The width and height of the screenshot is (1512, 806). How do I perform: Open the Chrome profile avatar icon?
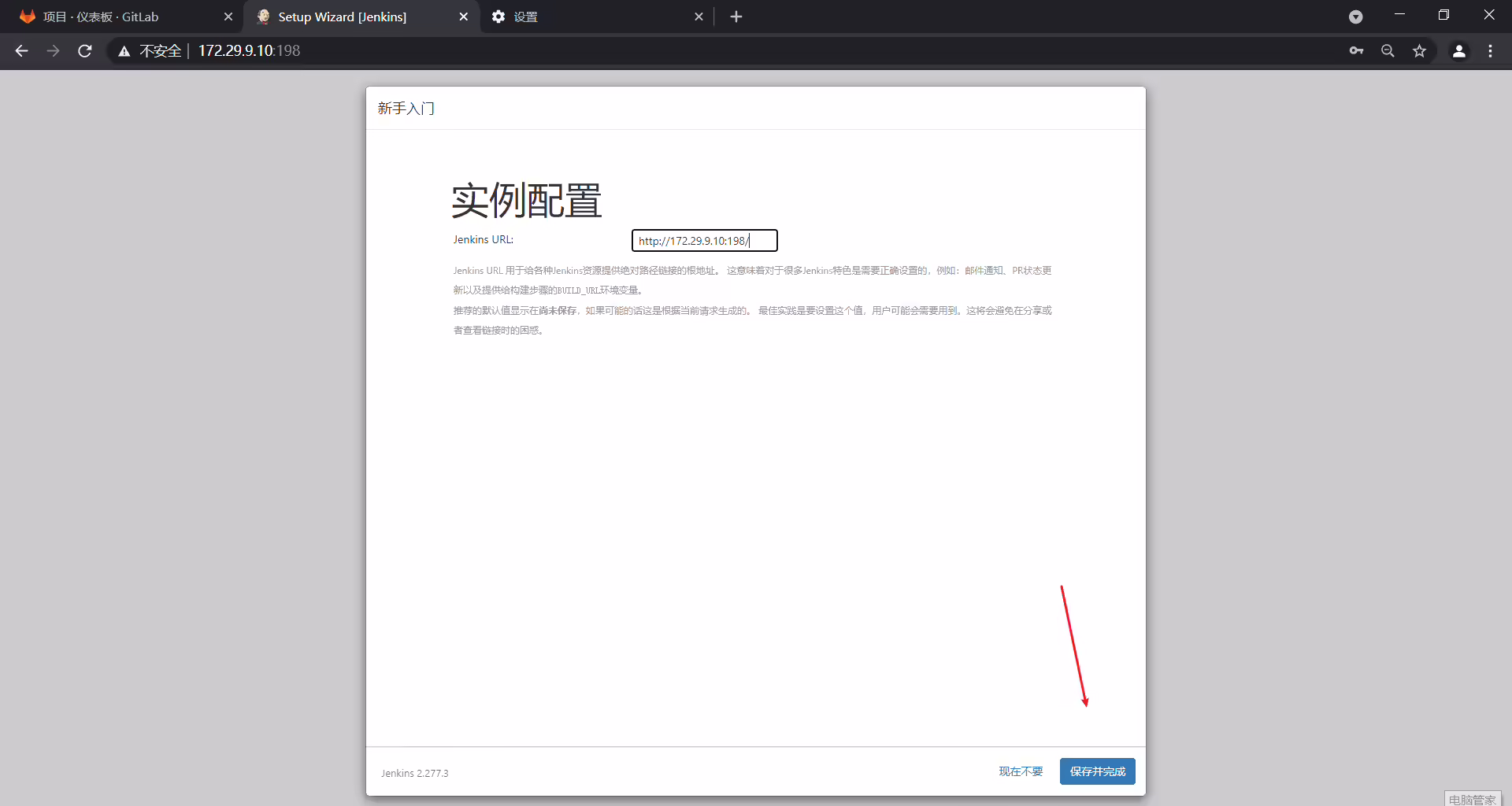point(1458,51)
